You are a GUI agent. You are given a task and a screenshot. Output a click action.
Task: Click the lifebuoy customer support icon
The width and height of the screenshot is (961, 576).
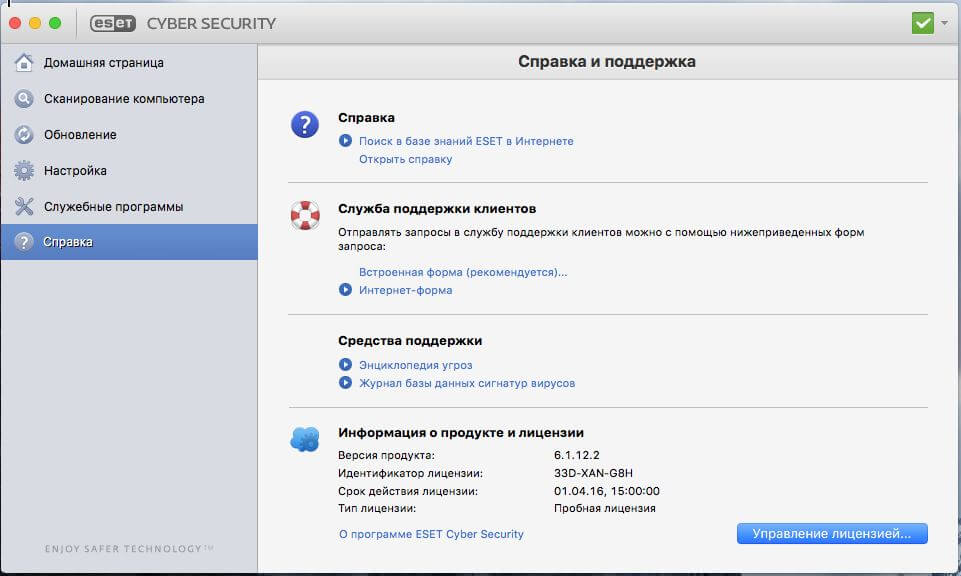(305, 215)
